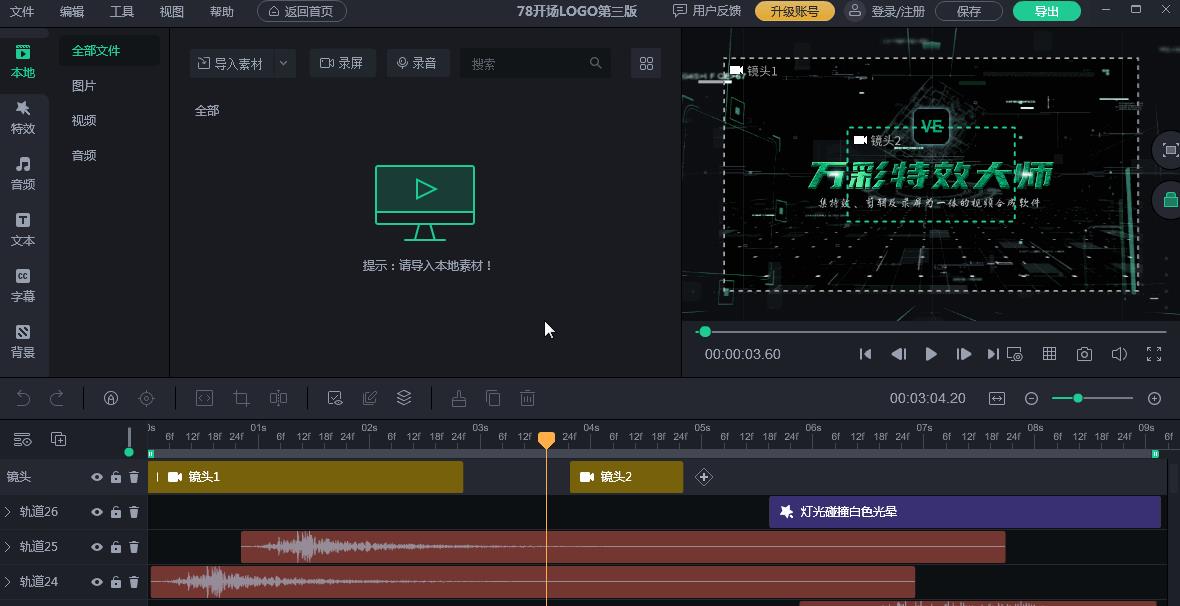Expand 轨道25 track row
Viewport: 1180px width, 606px height.
[x=8, y=547]
